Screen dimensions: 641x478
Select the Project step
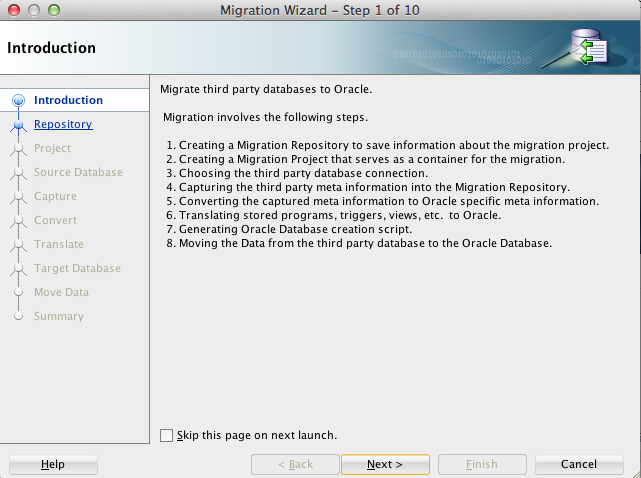[52, 148]
